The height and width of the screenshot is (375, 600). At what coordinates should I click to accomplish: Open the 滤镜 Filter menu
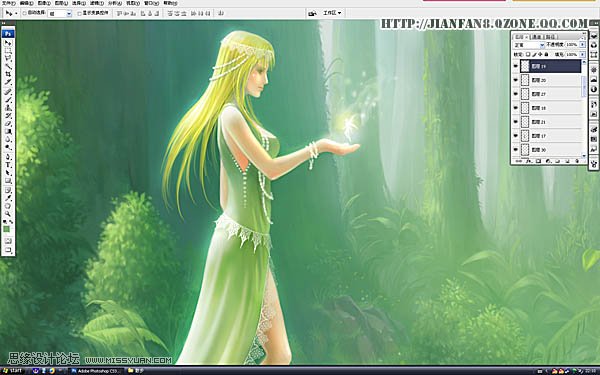tap(96, 3)
